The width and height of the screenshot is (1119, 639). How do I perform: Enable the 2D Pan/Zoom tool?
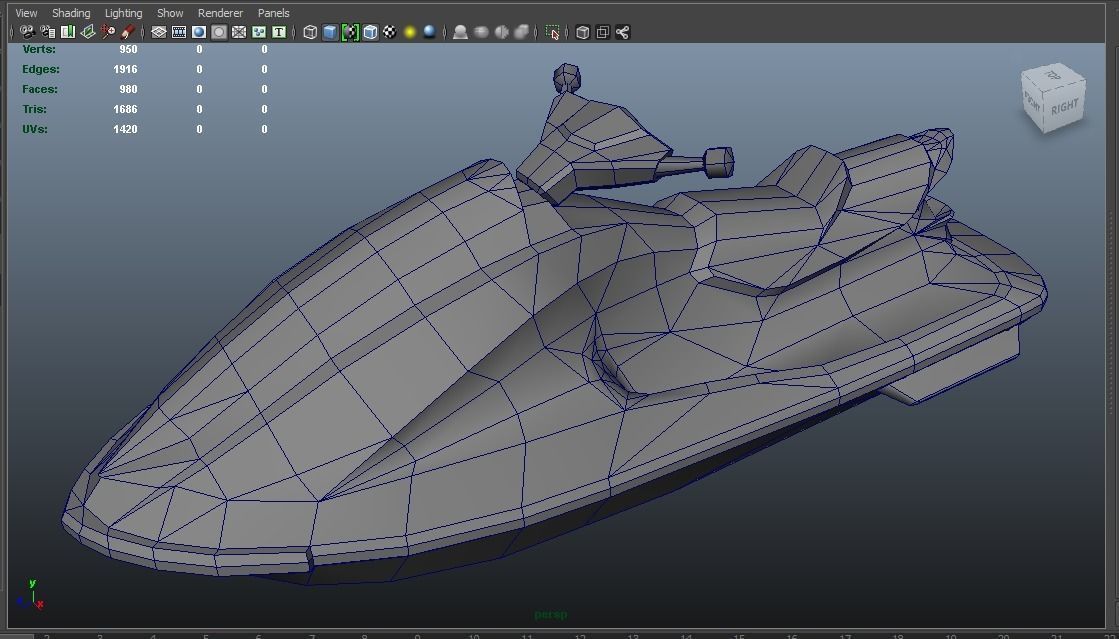pos(108,32)
